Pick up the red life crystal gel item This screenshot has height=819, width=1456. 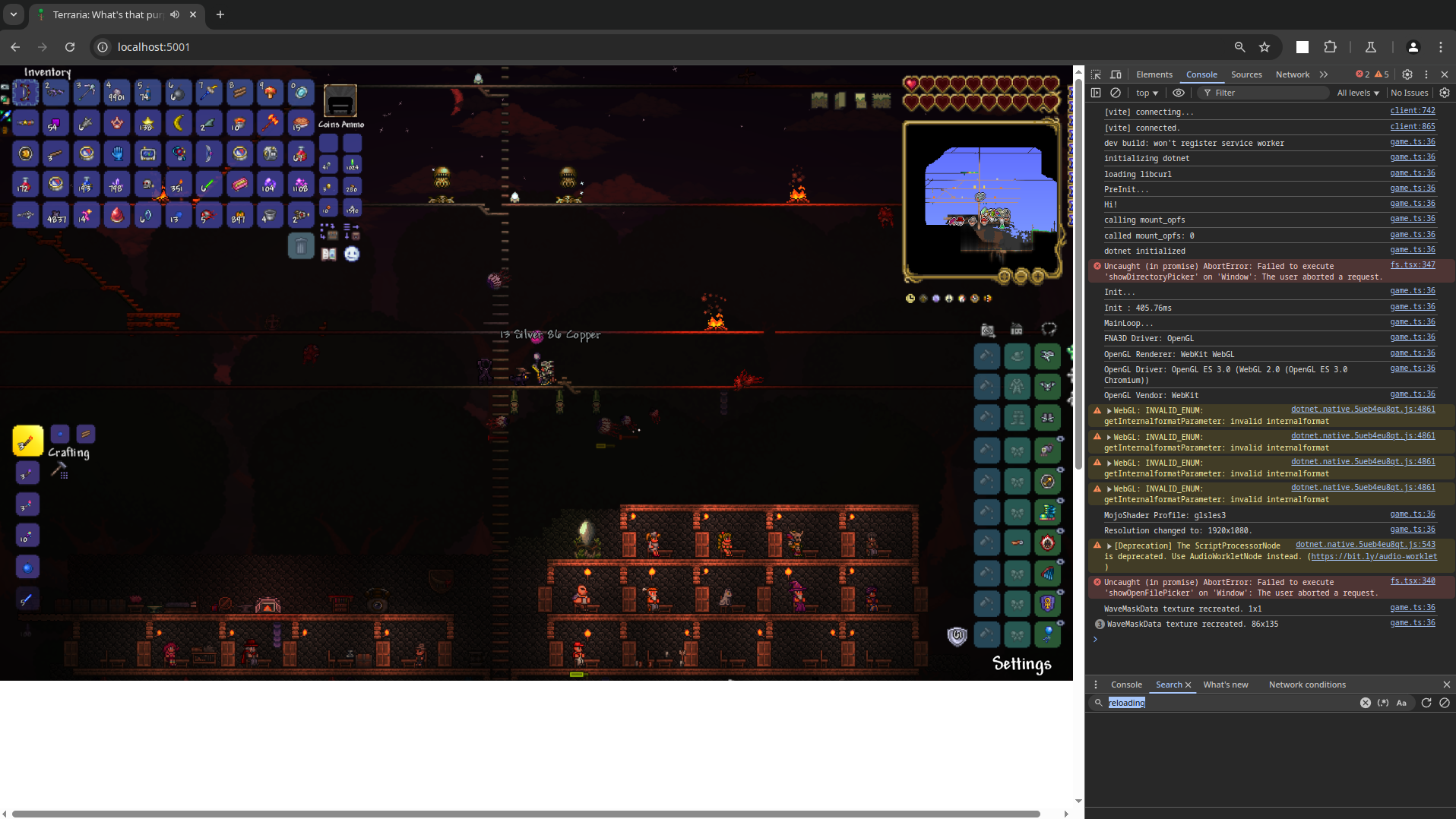(117, 215)
